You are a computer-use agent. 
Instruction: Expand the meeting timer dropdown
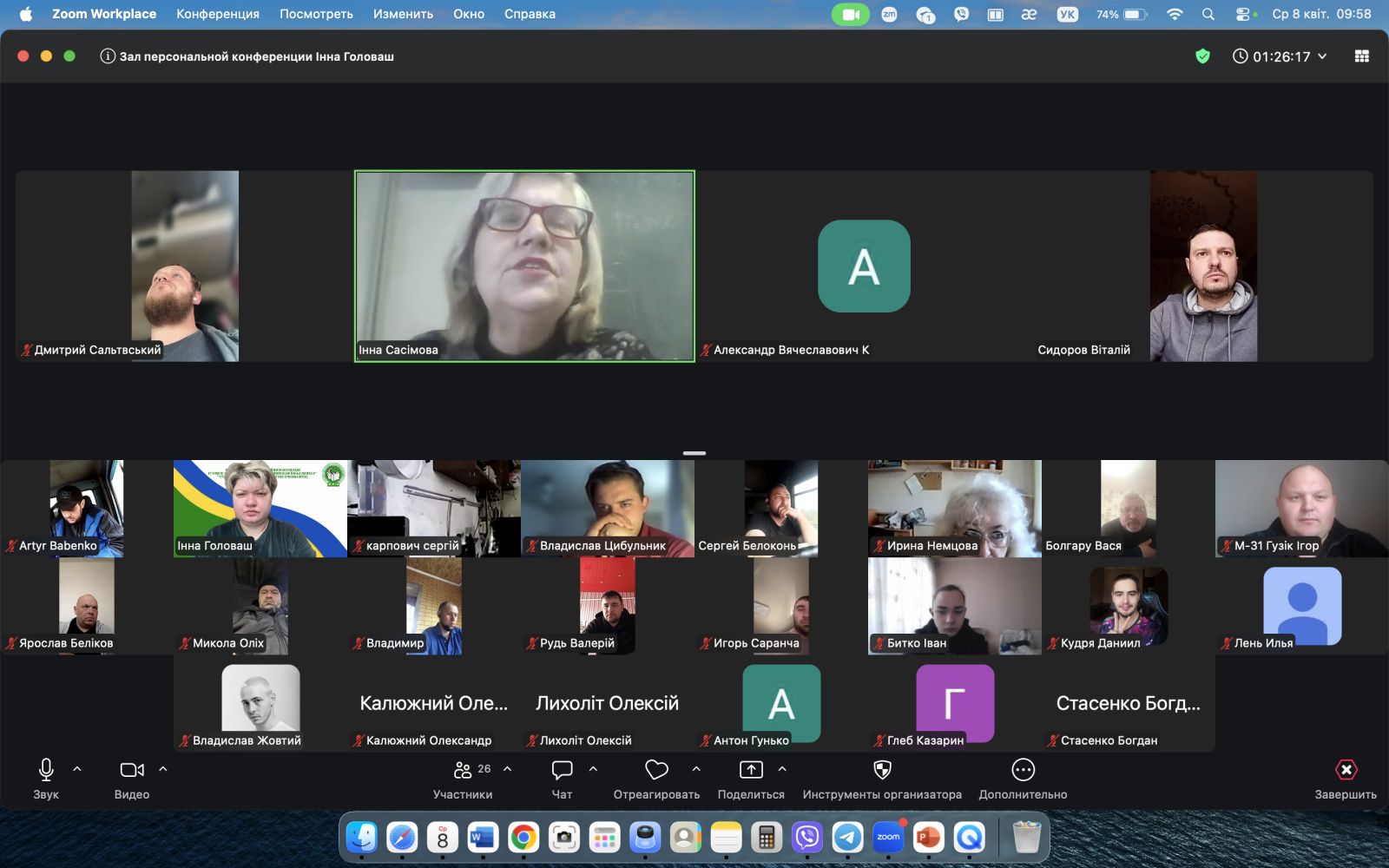coord(1322,56)
